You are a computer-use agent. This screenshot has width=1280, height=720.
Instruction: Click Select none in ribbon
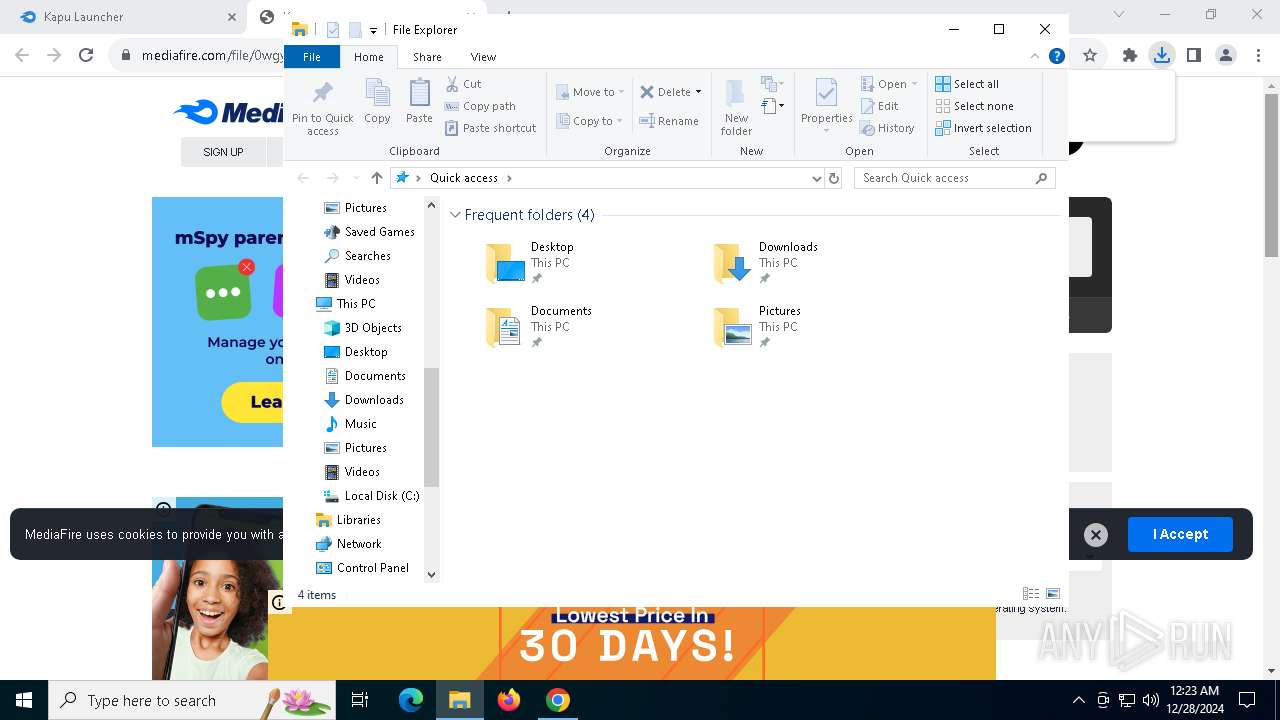974,106
